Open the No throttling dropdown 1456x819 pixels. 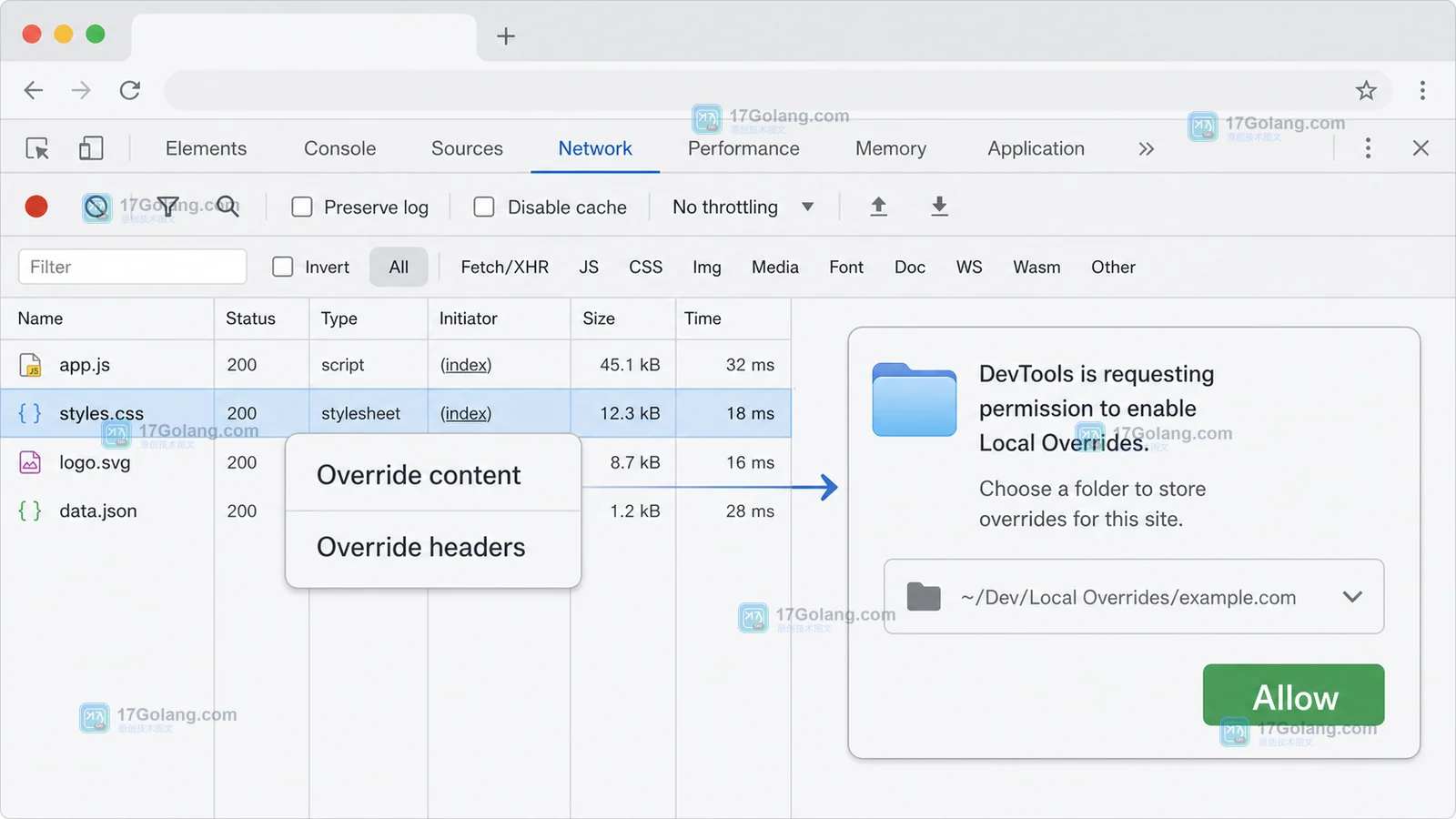743,207
